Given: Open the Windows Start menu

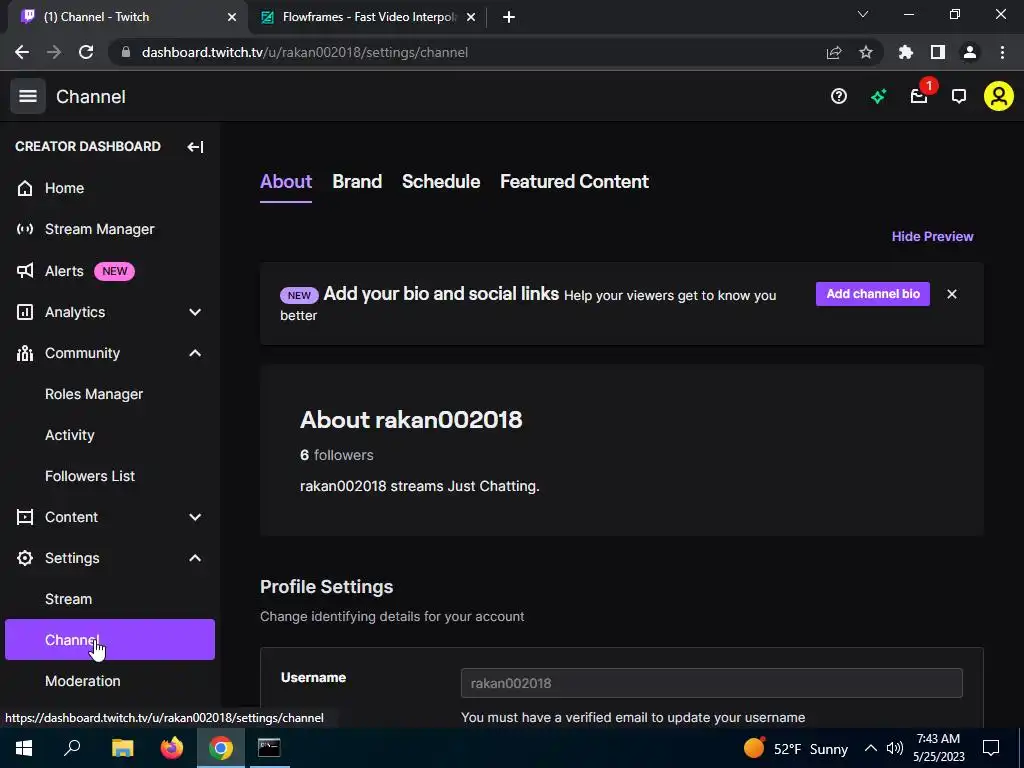Looking at the screenshot, I should click(24, 748).
